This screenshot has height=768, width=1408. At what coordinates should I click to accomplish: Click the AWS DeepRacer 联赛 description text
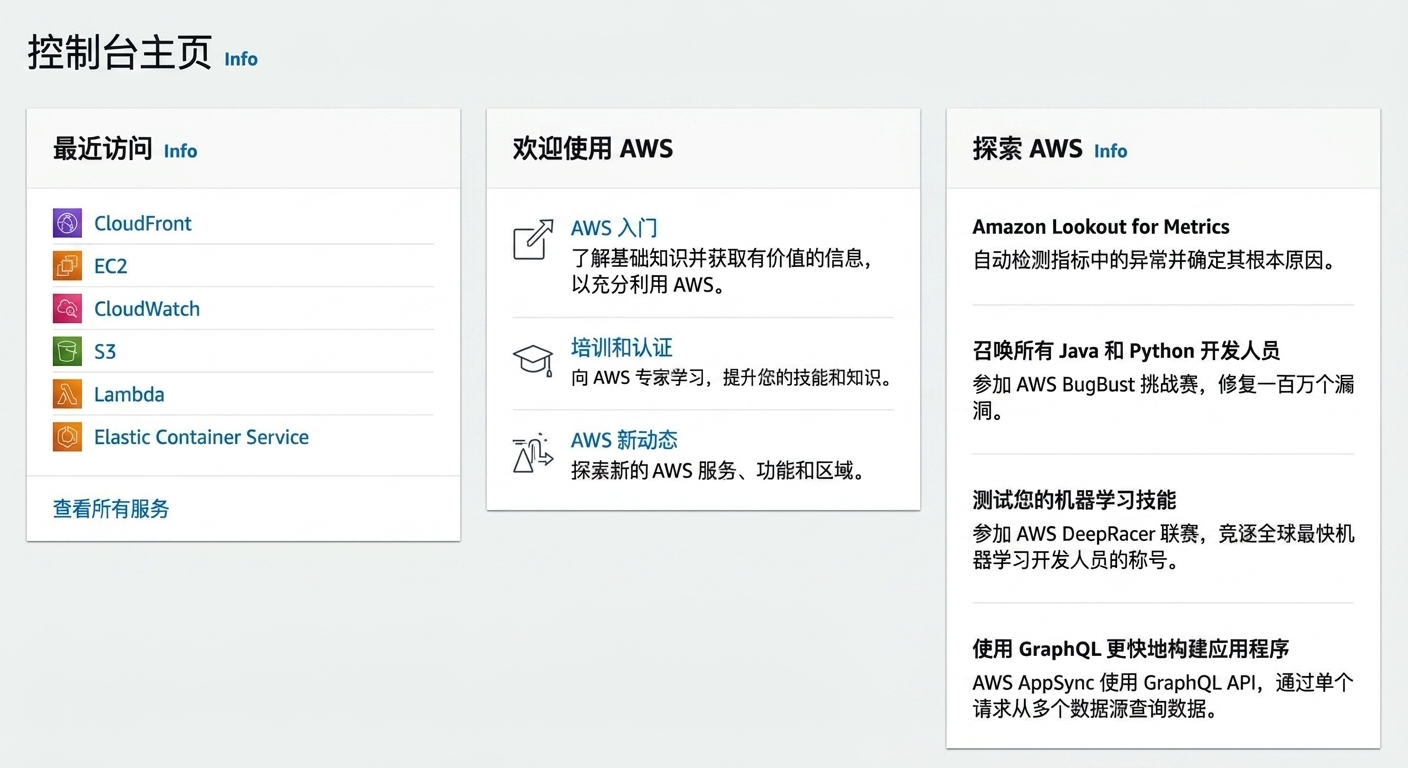1163,546
